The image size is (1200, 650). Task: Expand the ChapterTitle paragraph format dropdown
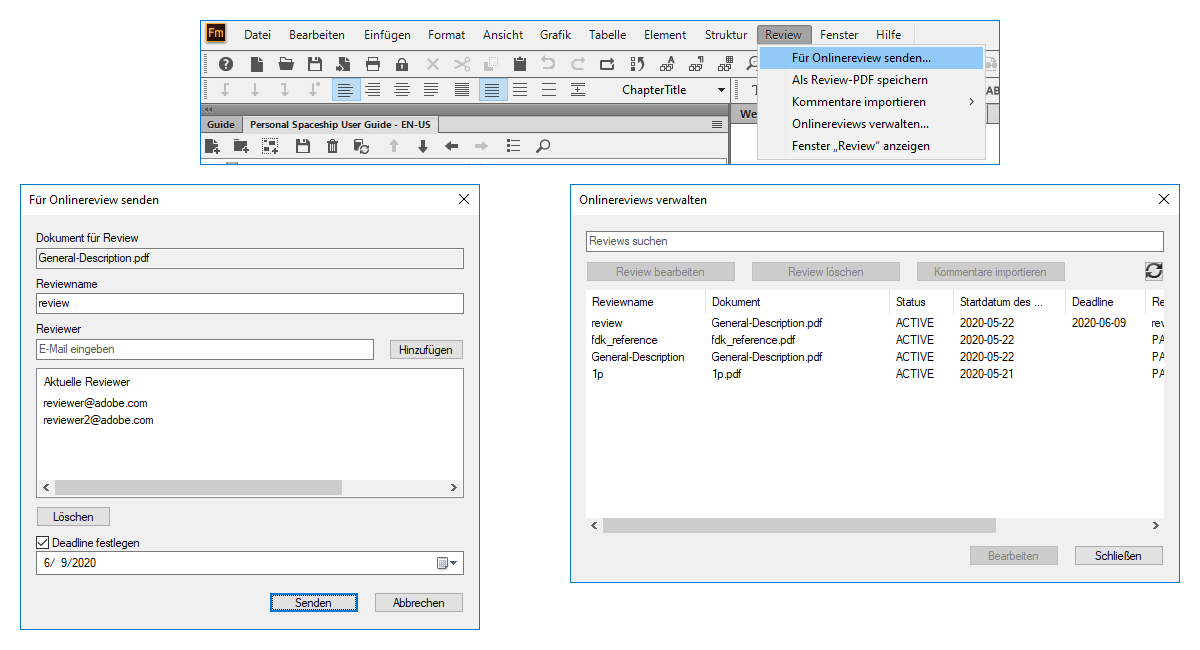click(721, 90)
